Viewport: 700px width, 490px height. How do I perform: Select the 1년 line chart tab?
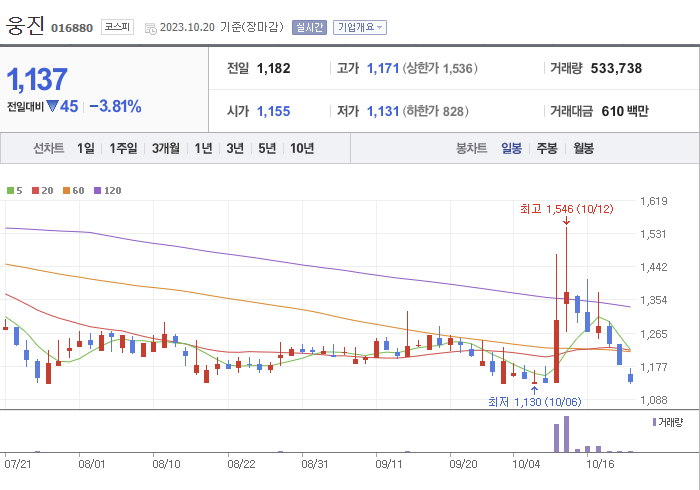(203, 148)
